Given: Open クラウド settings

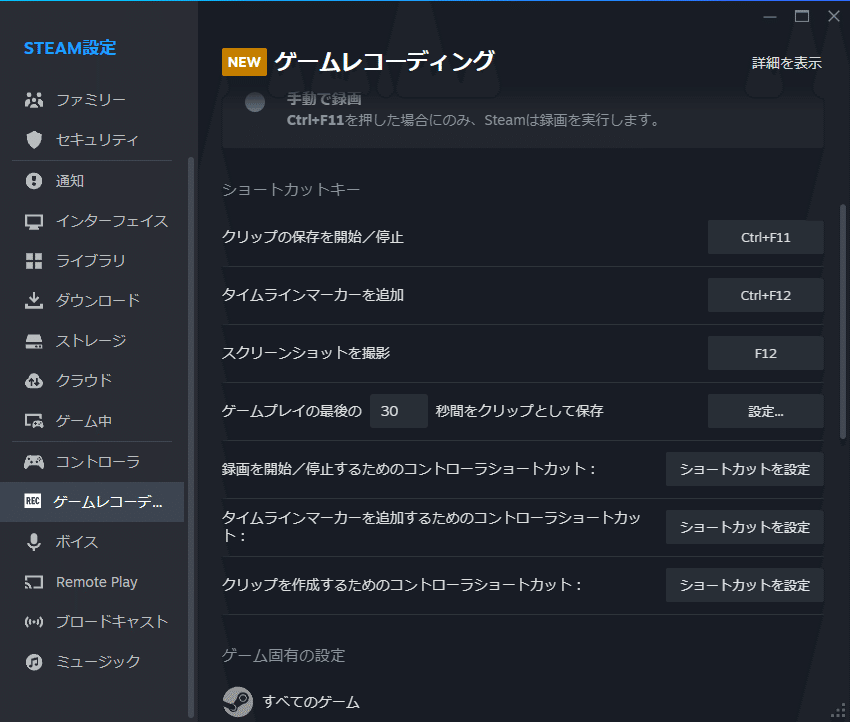Looking at the screenshot, I should click(92, 381).
